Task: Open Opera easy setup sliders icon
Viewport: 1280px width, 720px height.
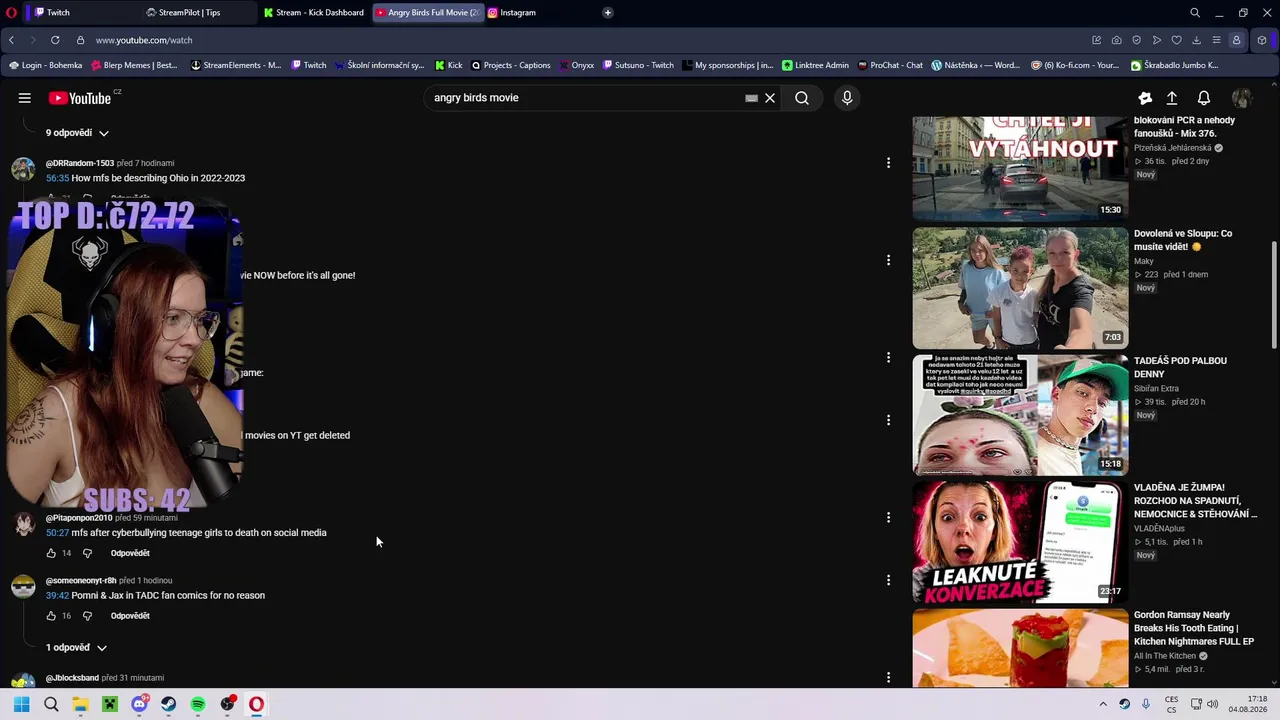Action: coord(1217,40)
